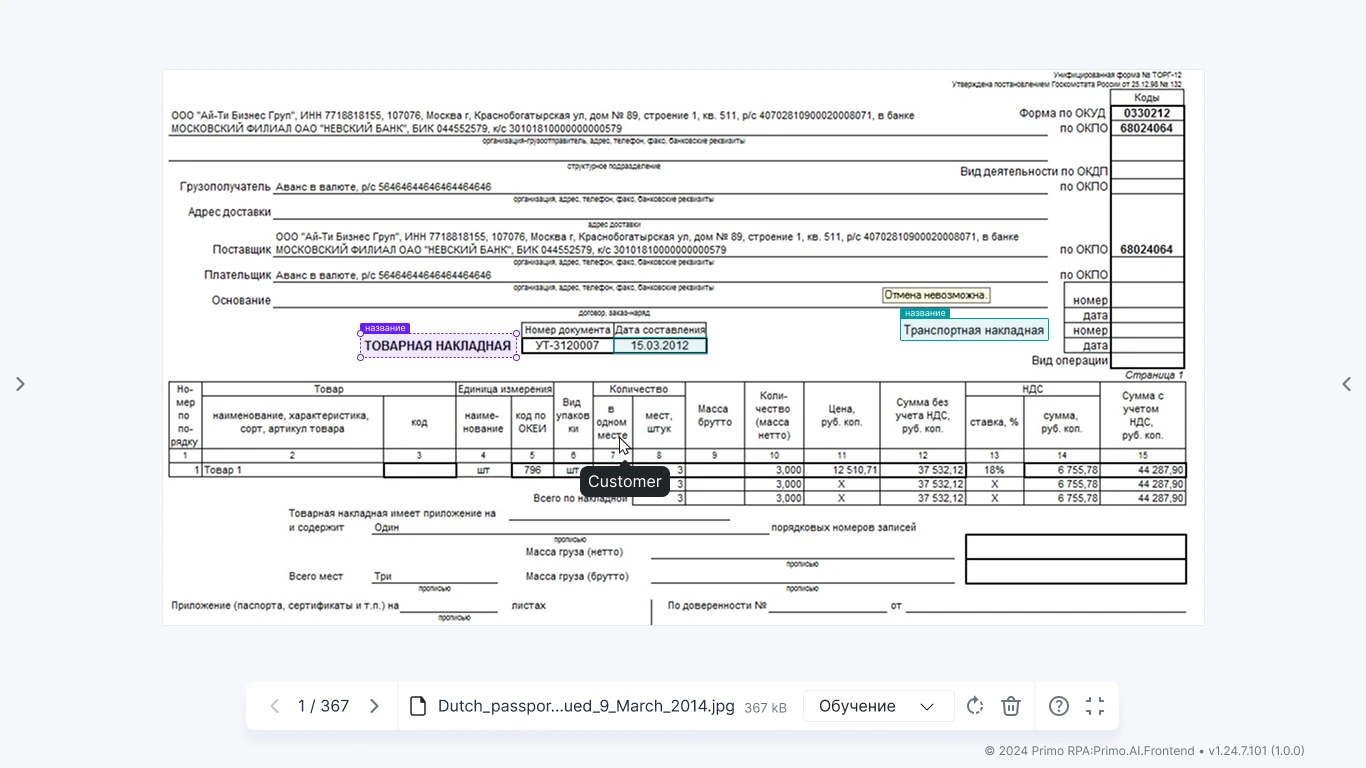This screenshot has width=1366, height=768.
Task: Click the Вид операции label
Action: point(1070,360)
